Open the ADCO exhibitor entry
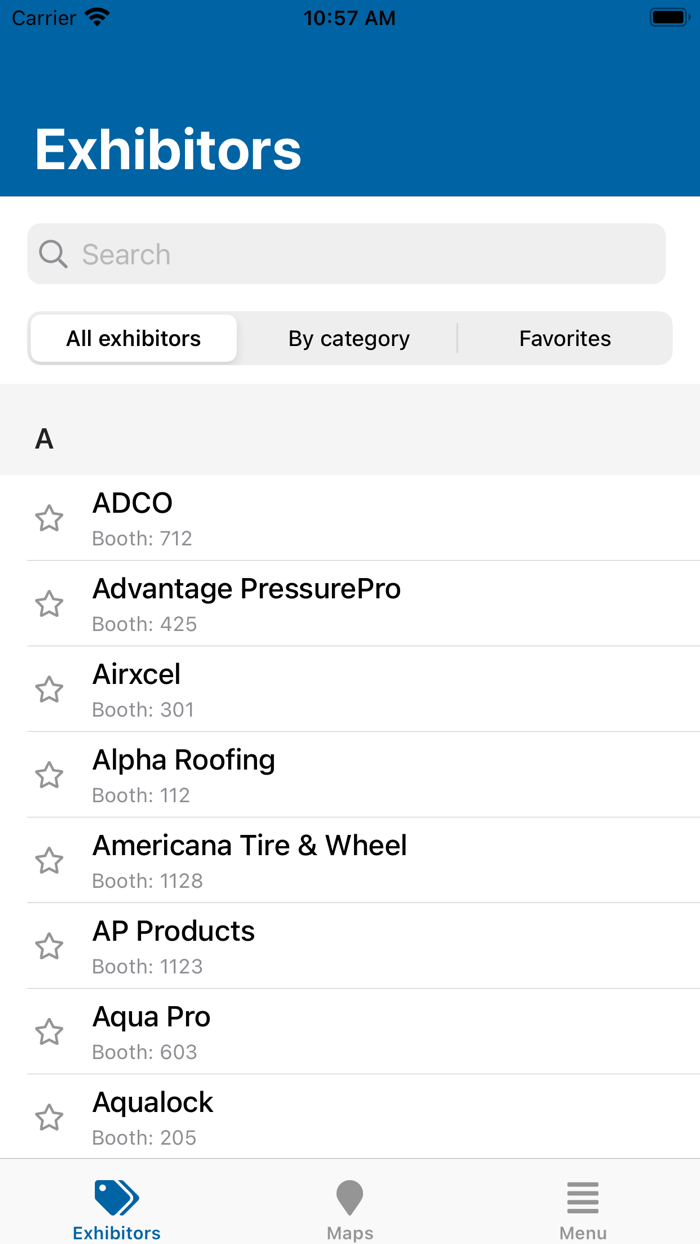Image resolution: width=700 pixels, height=1244 pixels. pos(380,518)
